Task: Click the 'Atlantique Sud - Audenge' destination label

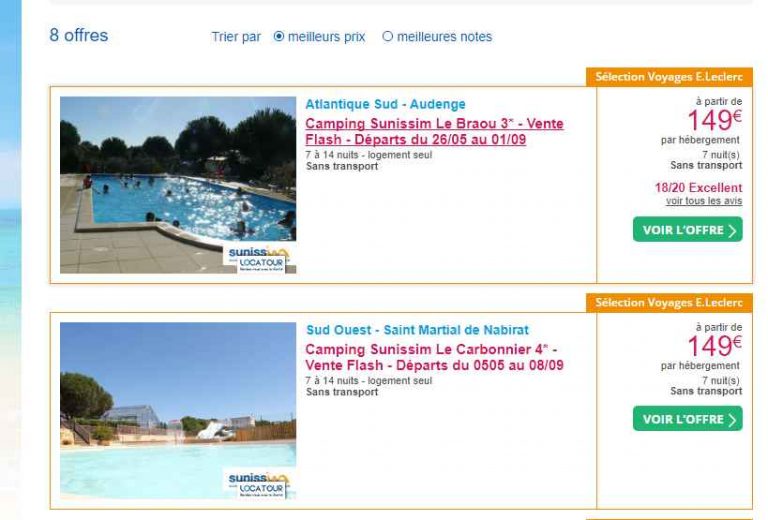Action: (x=385, y=104)
